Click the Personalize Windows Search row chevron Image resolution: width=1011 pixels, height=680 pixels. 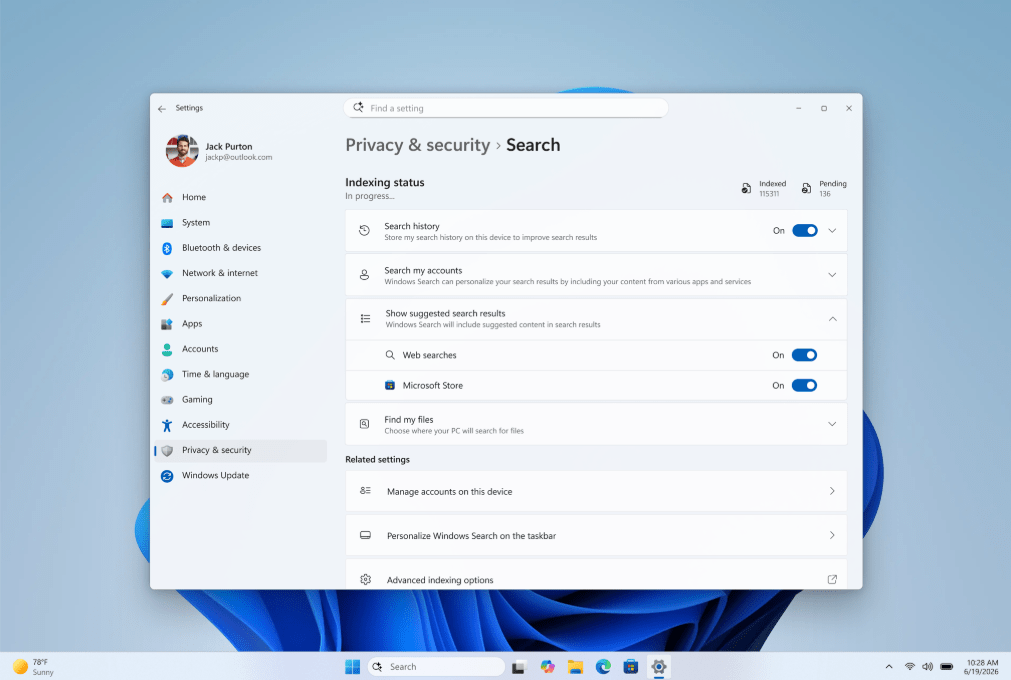(x=832, y=536)
